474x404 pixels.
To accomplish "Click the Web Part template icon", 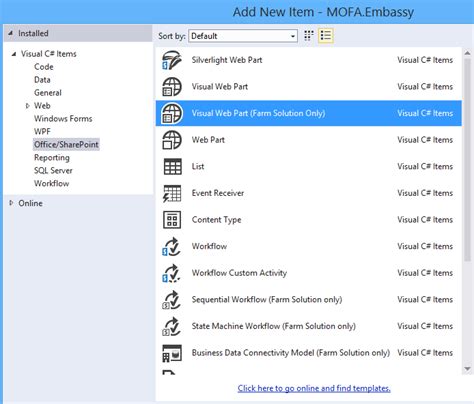I will tap(172, 140).
